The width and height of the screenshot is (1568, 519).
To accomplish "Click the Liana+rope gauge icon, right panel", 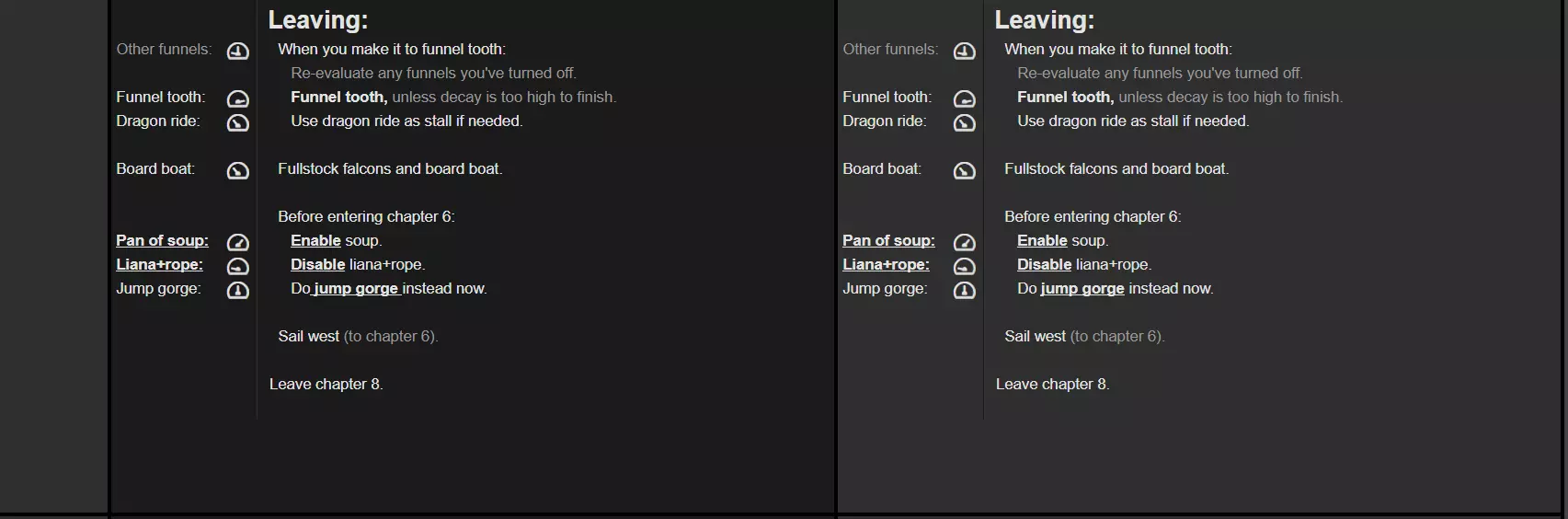I will click(964, 267).
